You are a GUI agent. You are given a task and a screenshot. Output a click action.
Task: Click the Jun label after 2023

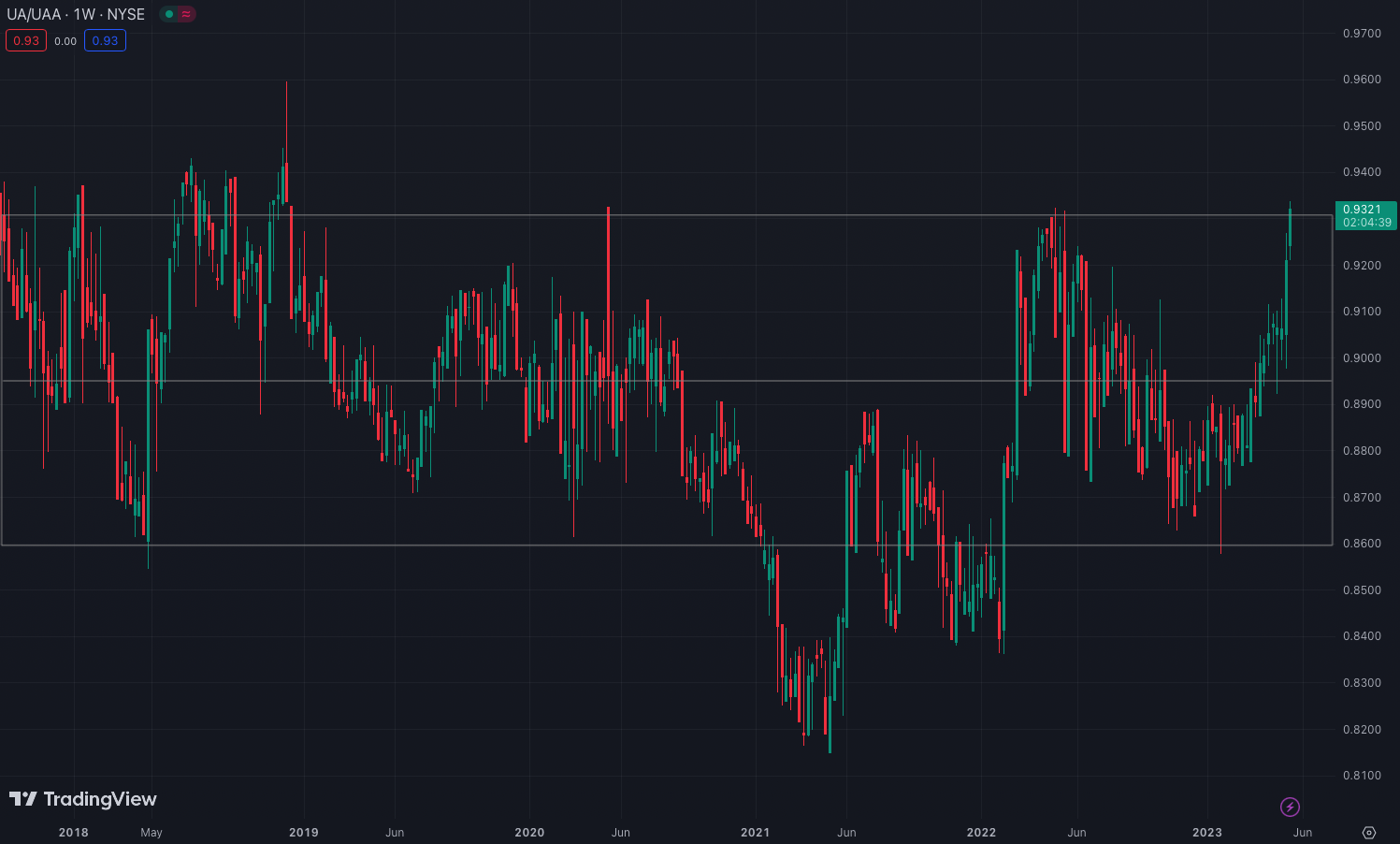1303,833
